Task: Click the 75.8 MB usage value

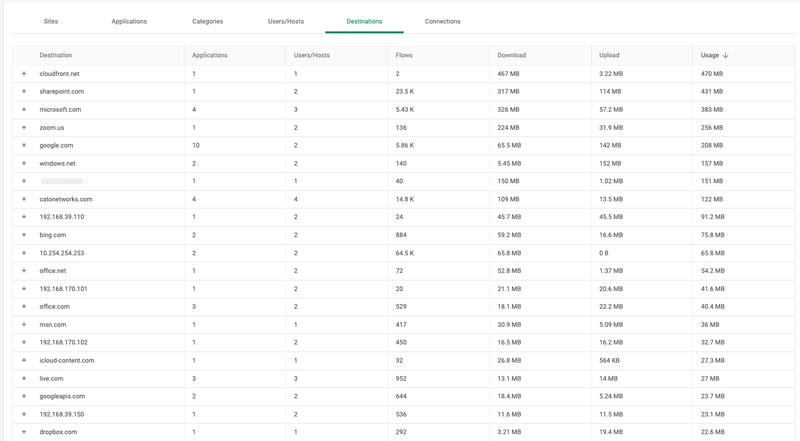Action: tap(713, 235)
